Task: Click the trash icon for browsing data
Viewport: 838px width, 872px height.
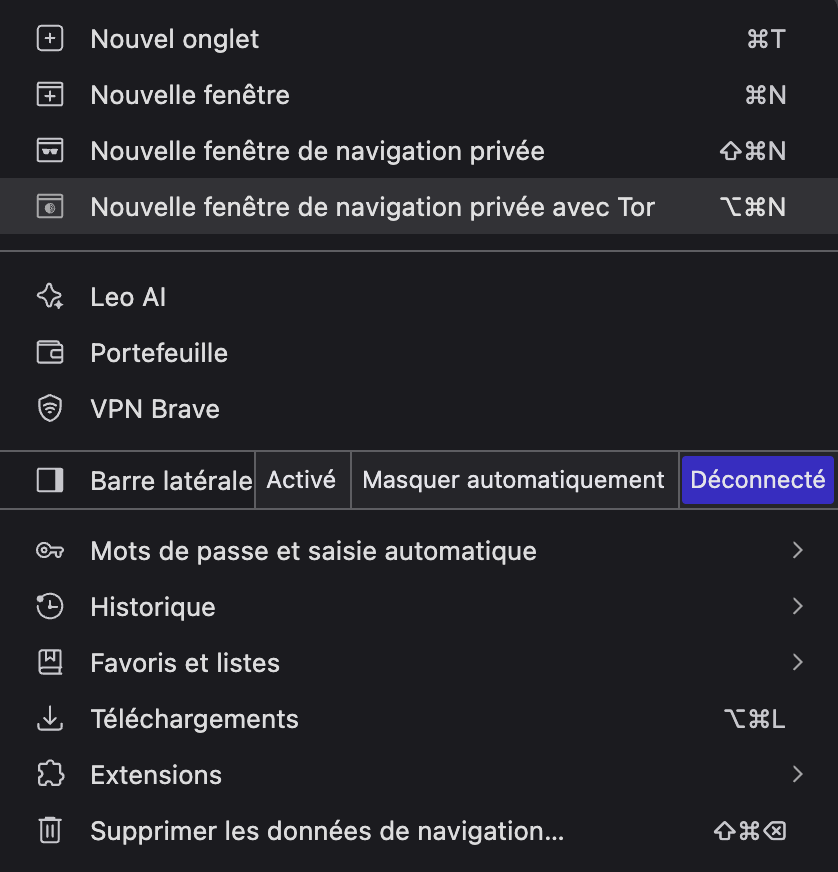Action: click(49, 831)
